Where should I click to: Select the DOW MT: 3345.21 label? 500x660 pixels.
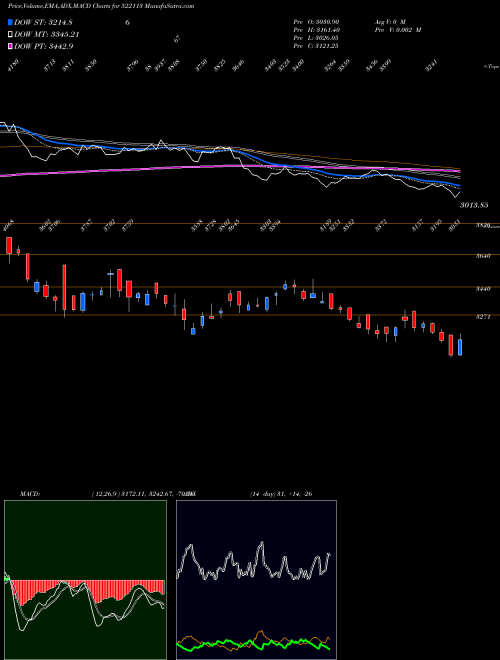pos(47,34)
